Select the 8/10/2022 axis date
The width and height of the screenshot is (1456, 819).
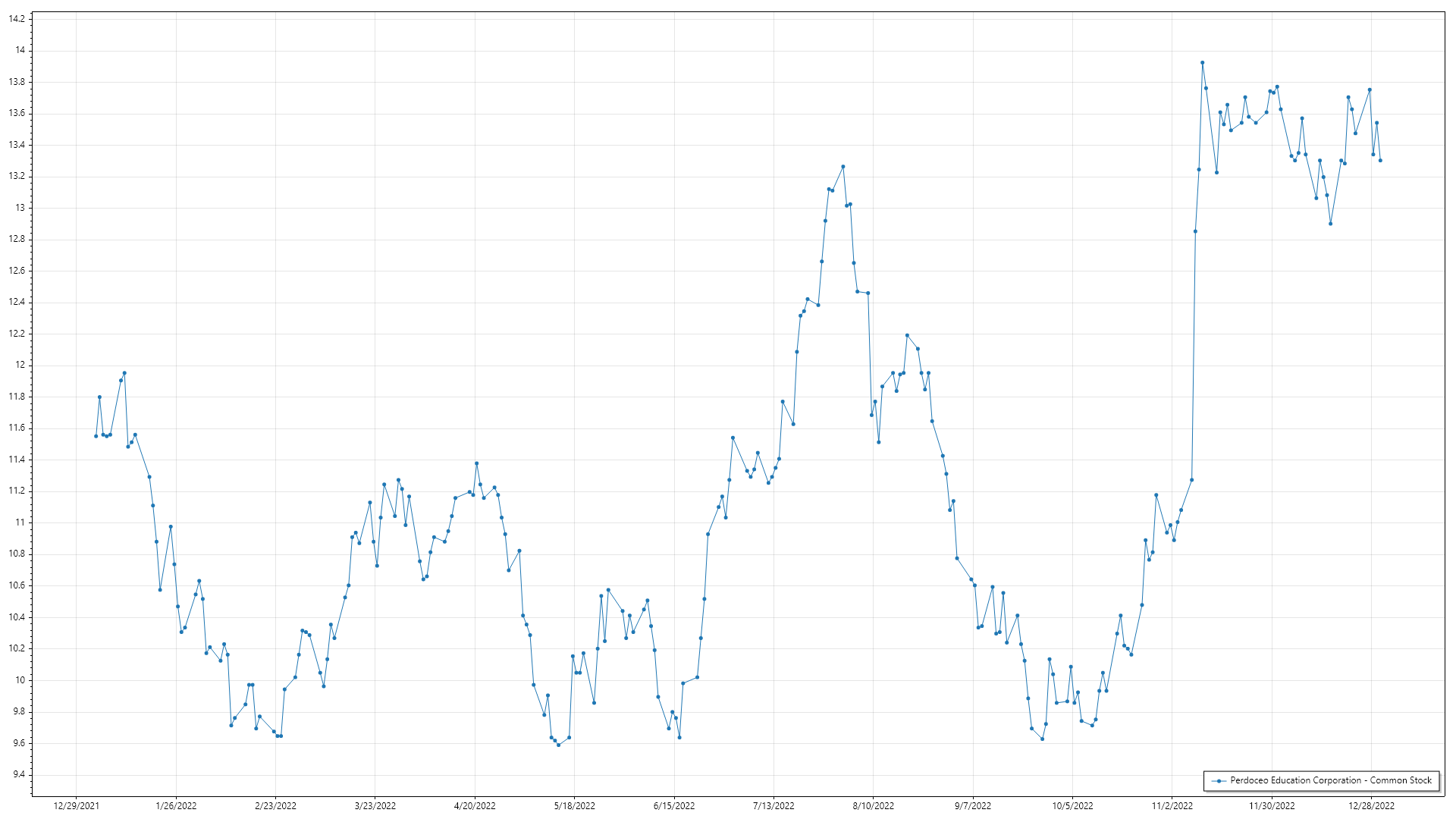(873, 806)
